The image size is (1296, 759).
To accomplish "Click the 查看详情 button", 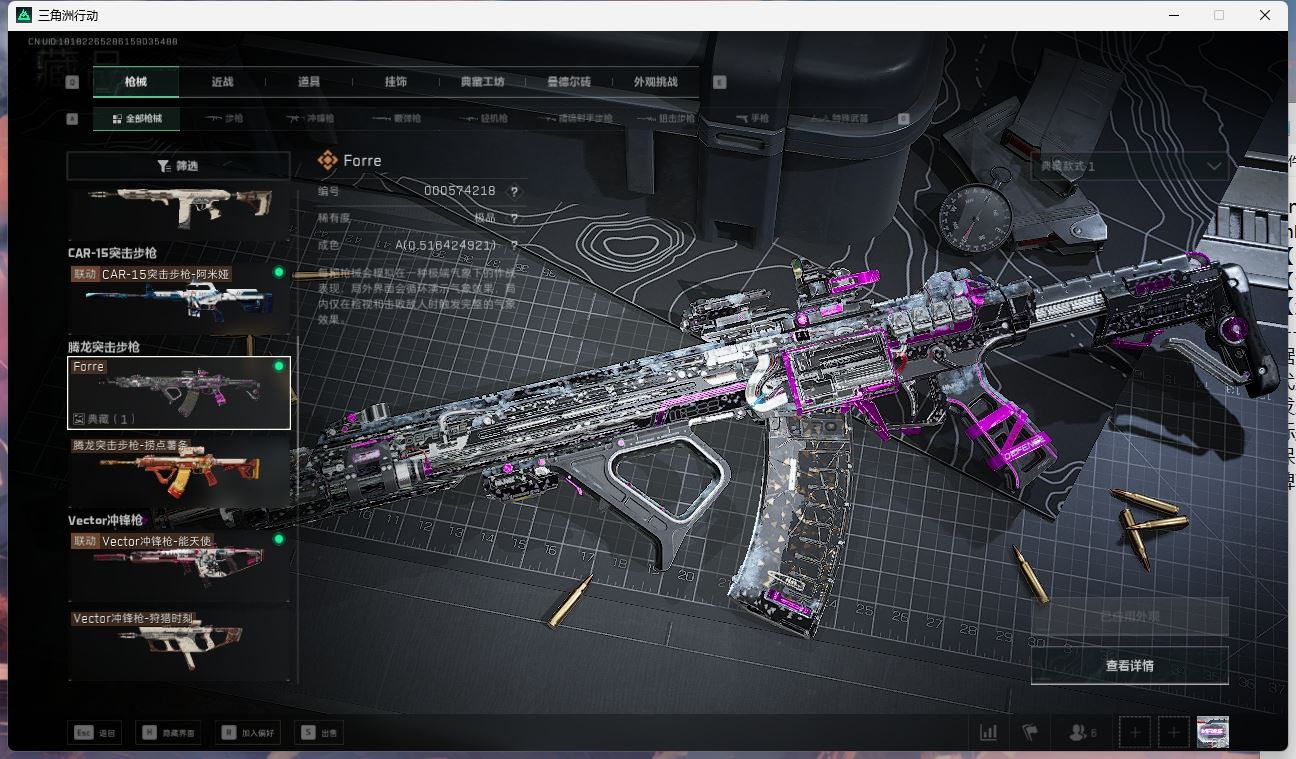I will tap(1129, 666).
